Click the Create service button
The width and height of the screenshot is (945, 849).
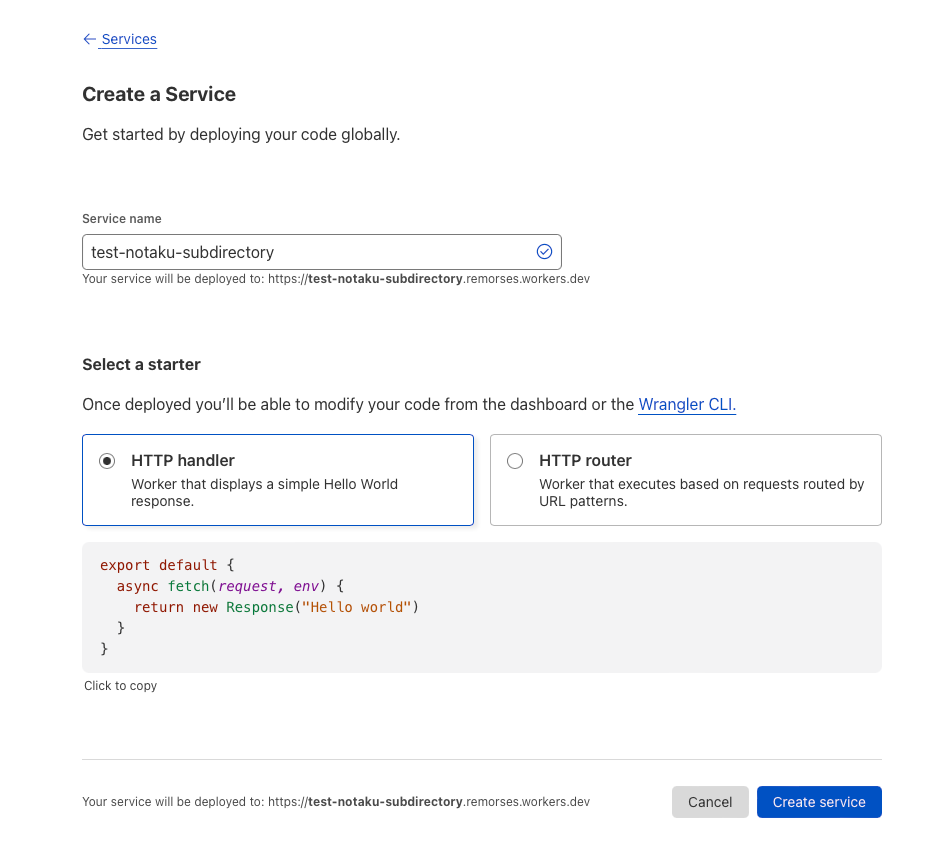click(819, 802)
